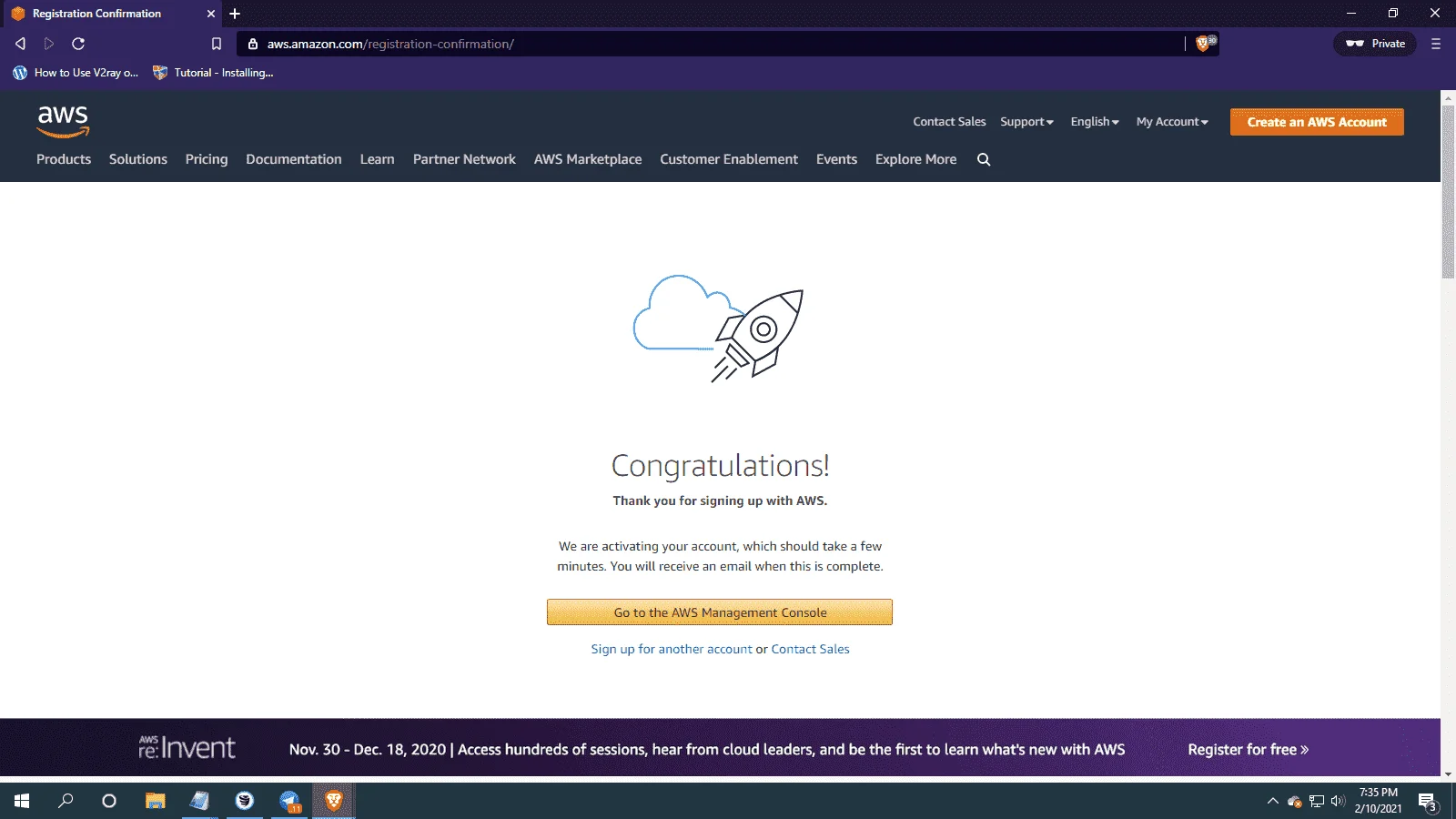Click the rocket and cloud illustration

718,328
